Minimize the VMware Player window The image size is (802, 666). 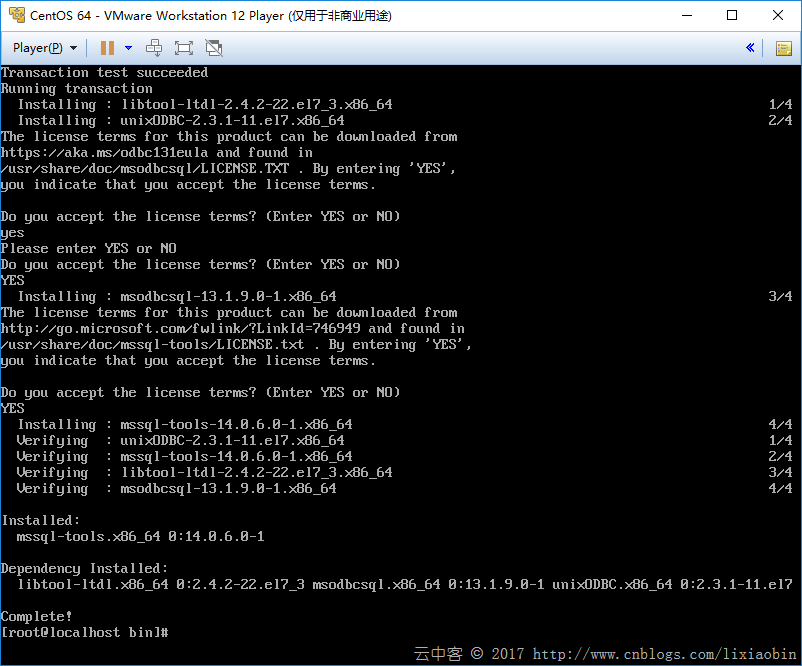(686, 15)
